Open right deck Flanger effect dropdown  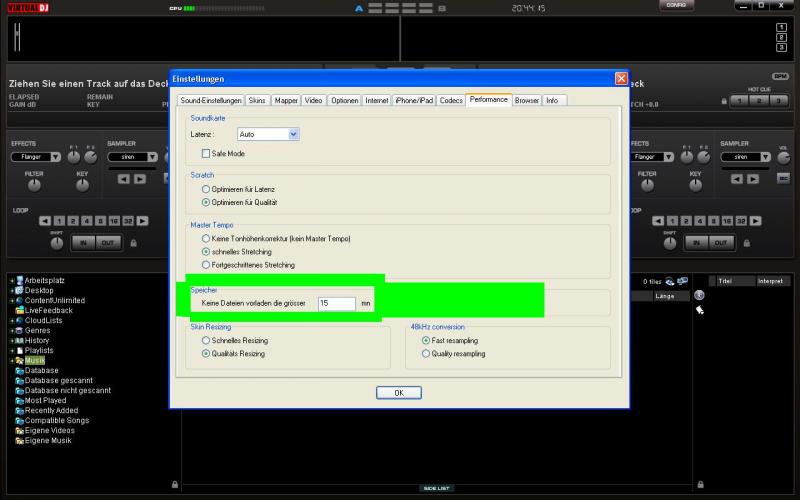pyautogui.click(x=668, y=157)
